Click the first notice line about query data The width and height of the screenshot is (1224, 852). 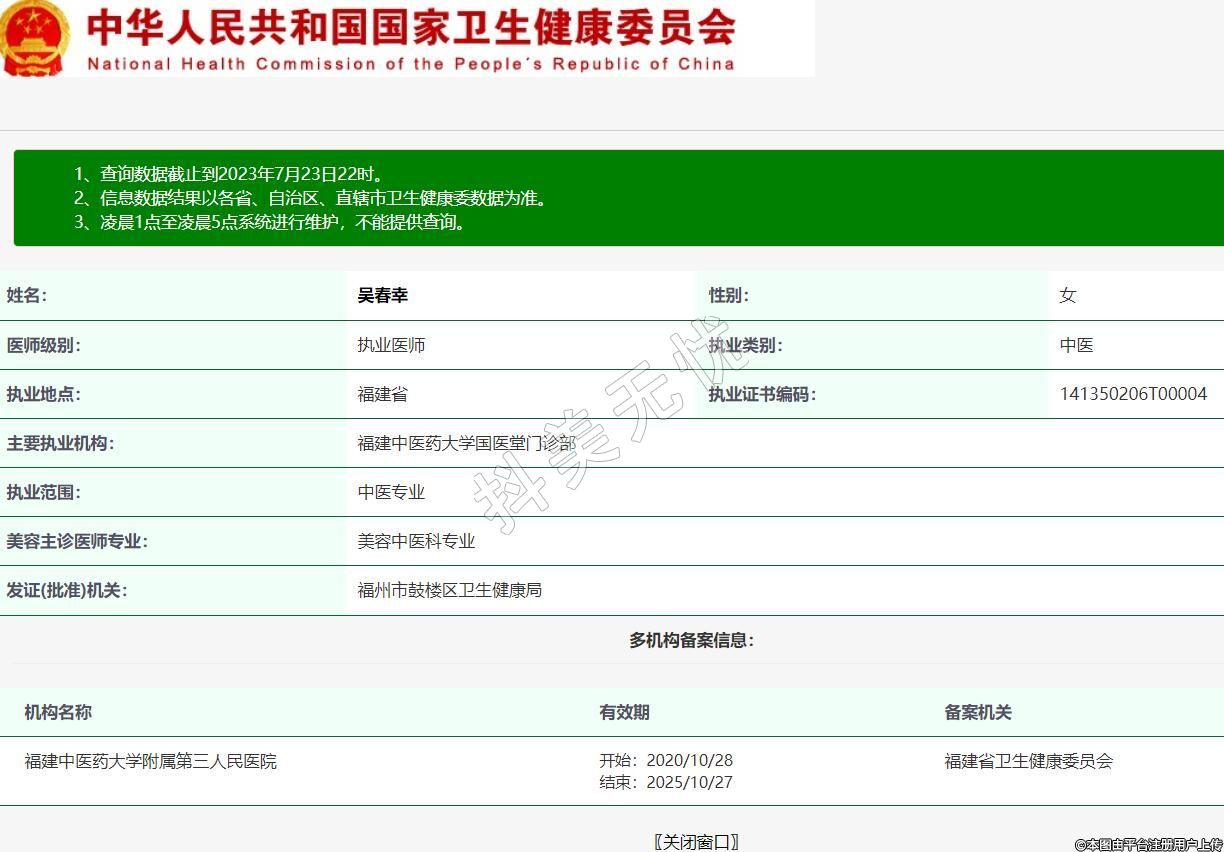230,174
